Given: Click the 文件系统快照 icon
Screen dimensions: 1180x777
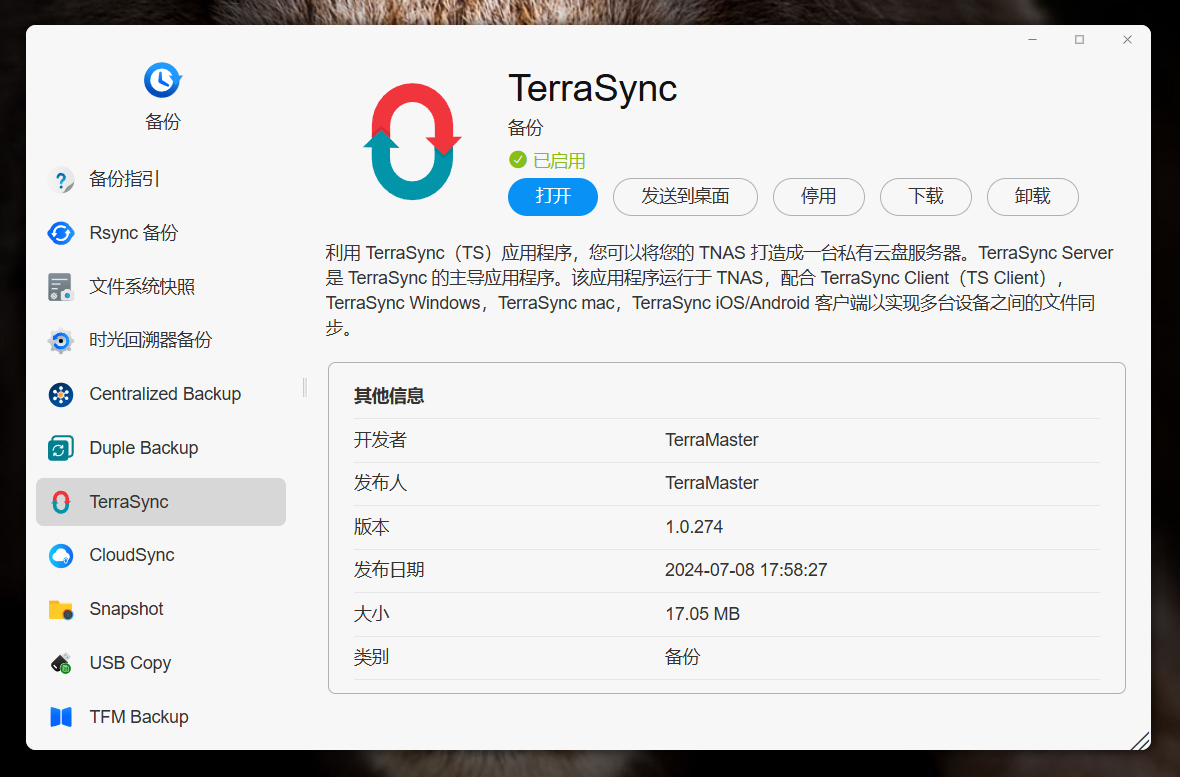Looking at the screenshot, I should (x=61, y=287).
